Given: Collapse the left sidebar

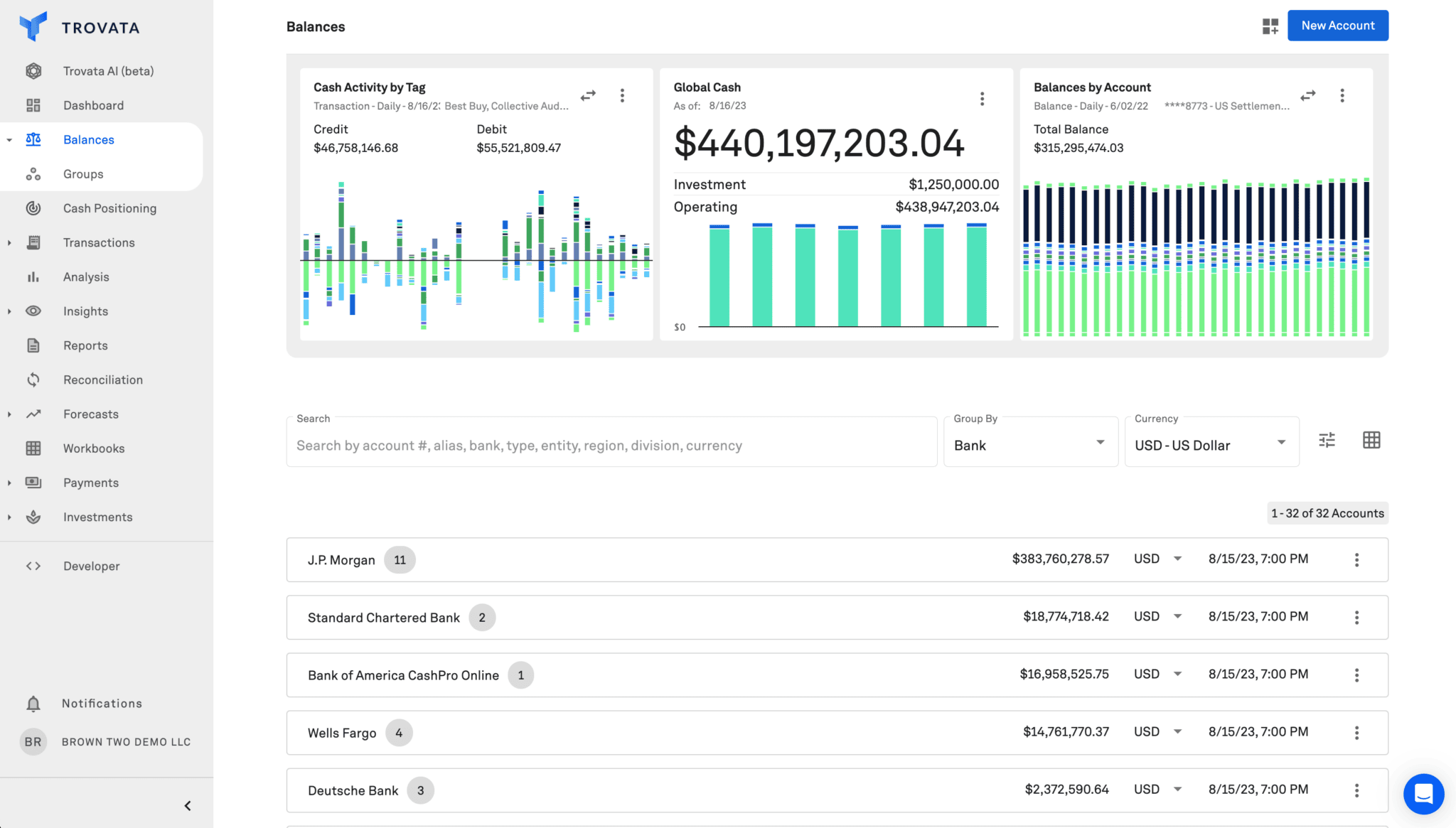Looking at the screenshot, I should point(188,805).
